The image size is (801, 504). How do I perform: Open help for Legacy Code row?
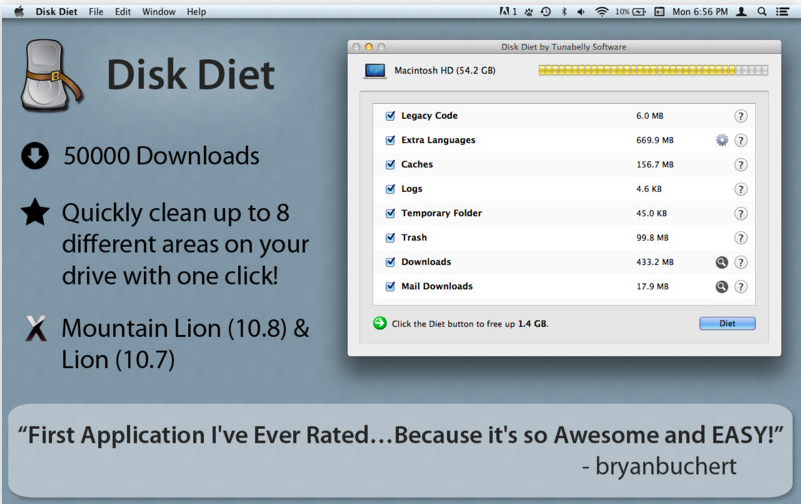[x=741, y=116]
